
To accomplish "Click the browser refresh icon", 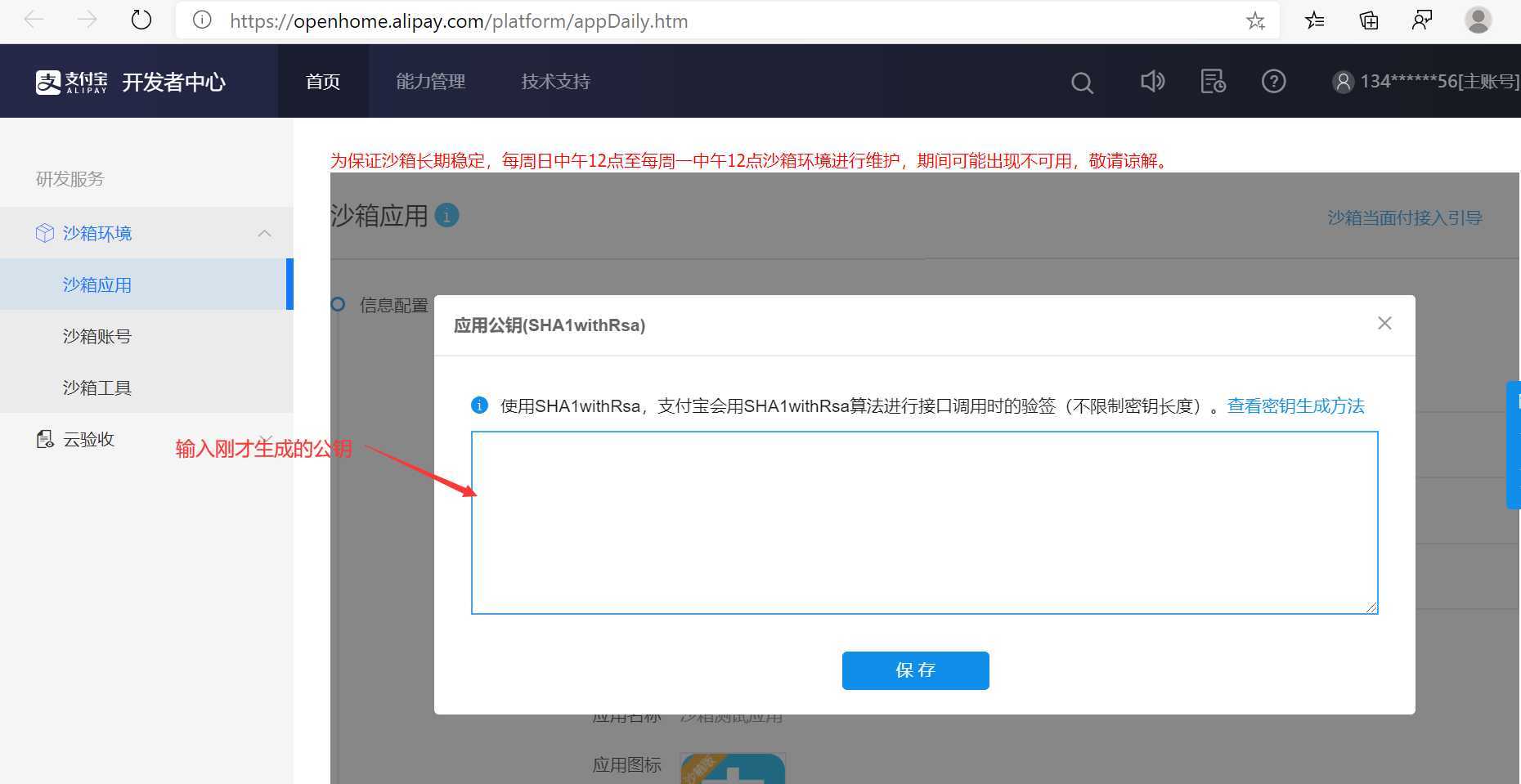I will (x=141, y=20).
